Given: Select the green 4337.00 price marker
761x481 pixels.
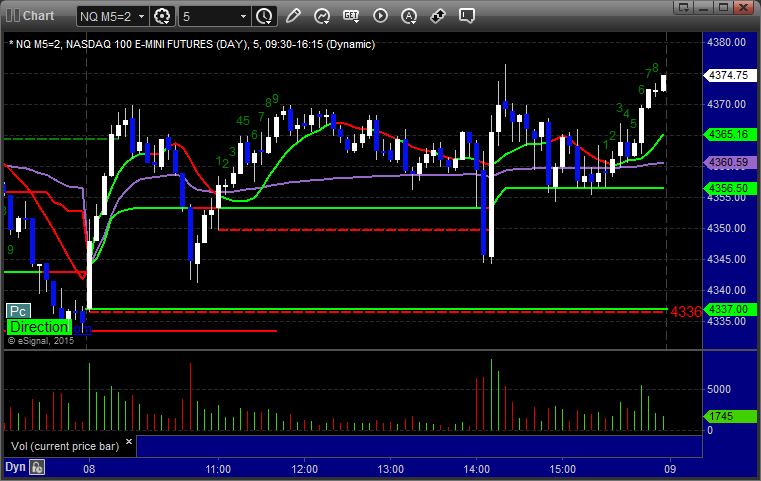Looking at the screenshot, I should [x=729, y=309].
